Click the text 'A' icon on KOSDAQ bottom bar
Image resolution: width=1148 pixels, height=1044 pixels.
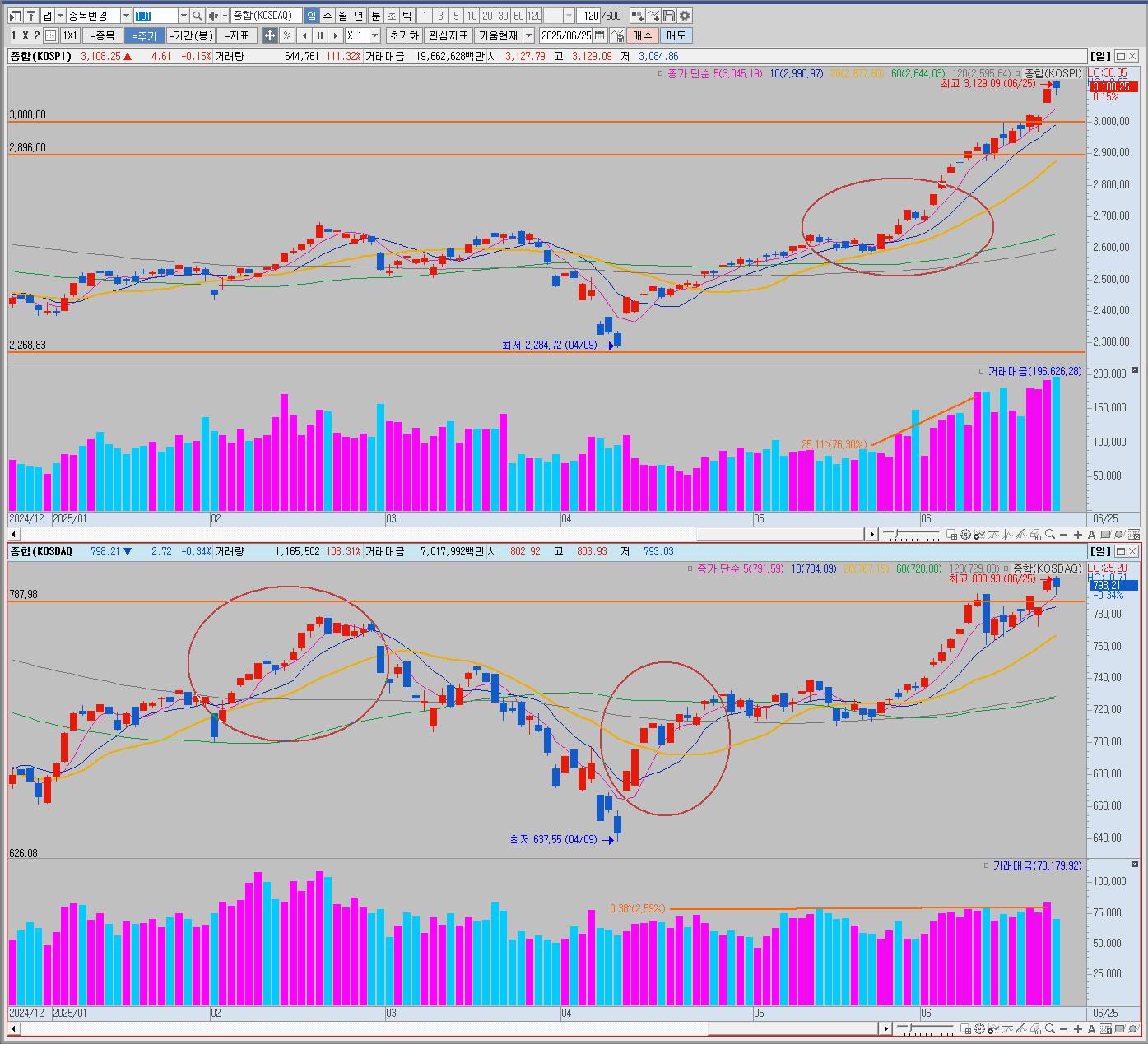[x=1091, y=1029]
